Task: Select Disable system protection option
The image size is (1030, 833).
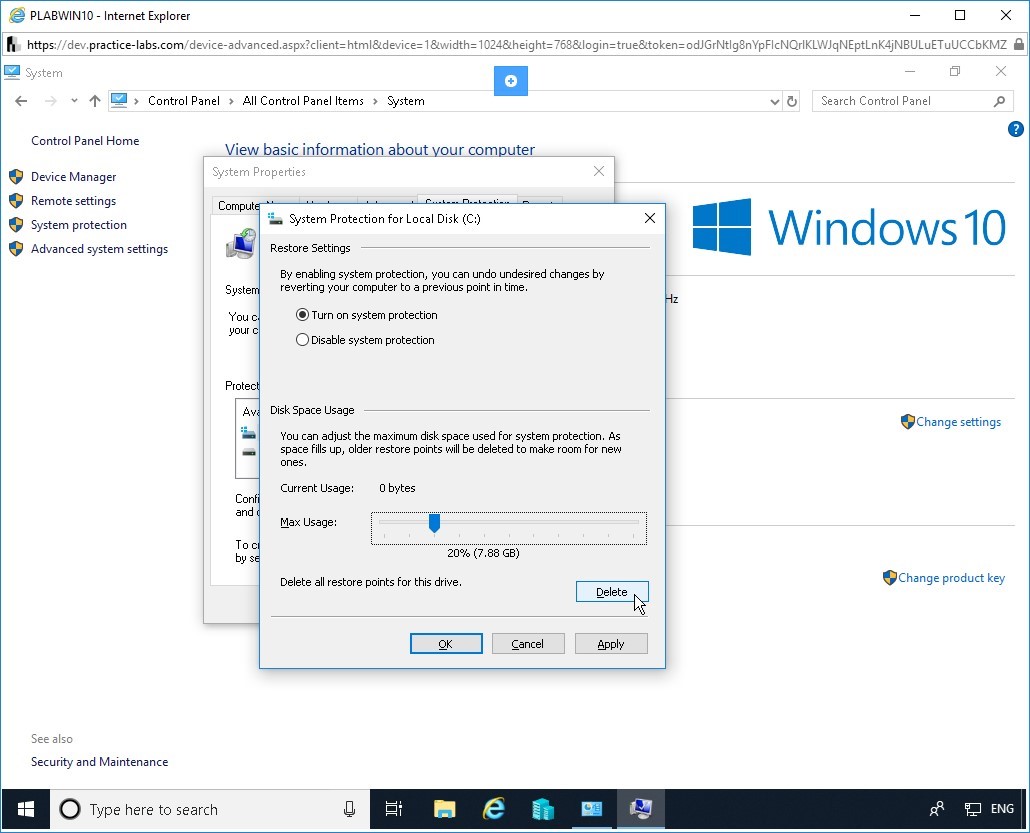Action: (x=365, y=340)
